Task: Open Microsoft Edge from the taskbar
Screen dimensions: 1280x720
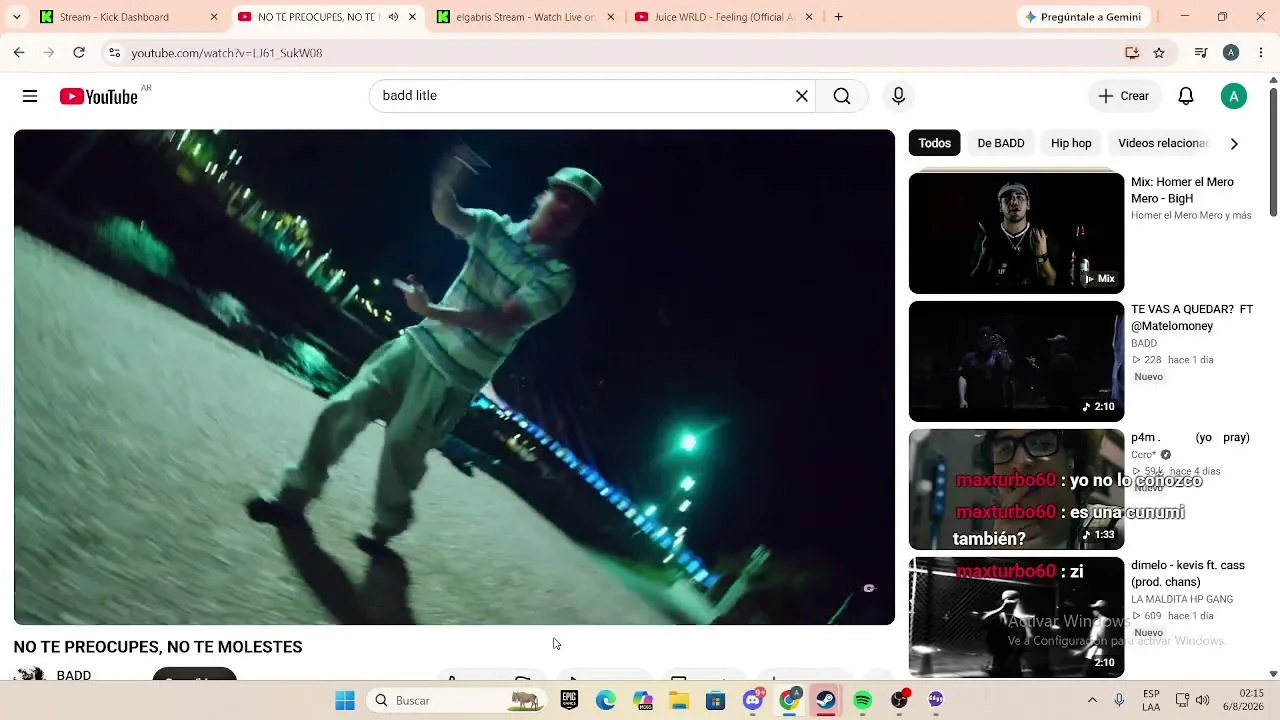Action: 606,700
